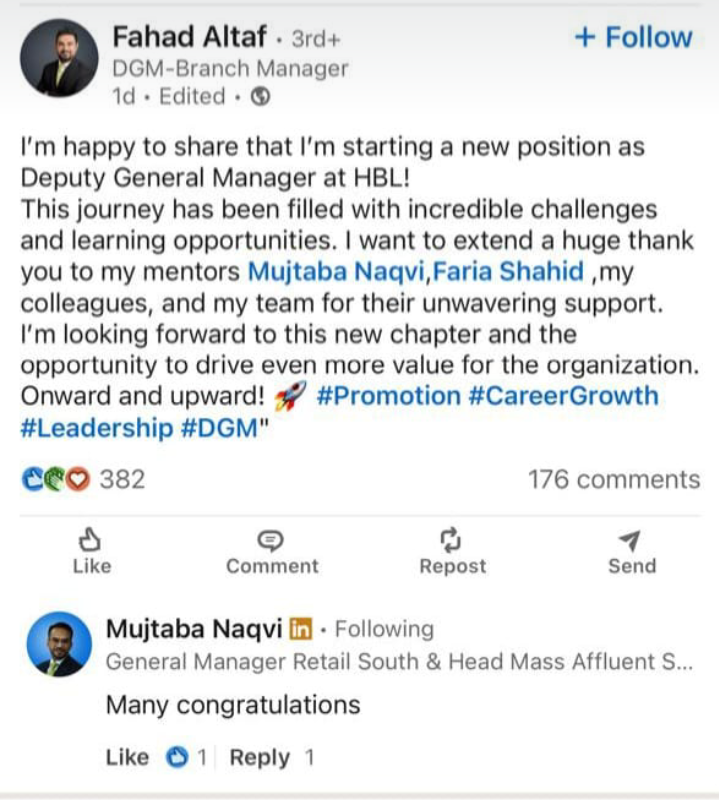Click the thumbs-up Like icon
This screenshot has height=800, width=719.
point(91,541)
